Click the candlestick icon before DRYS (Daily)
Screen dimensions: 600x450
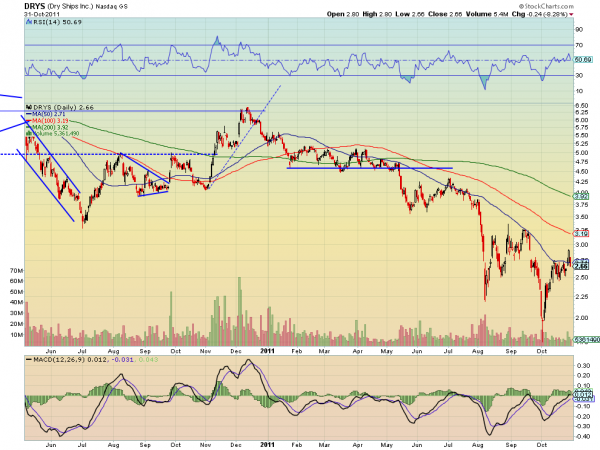(x=29, y=108)
